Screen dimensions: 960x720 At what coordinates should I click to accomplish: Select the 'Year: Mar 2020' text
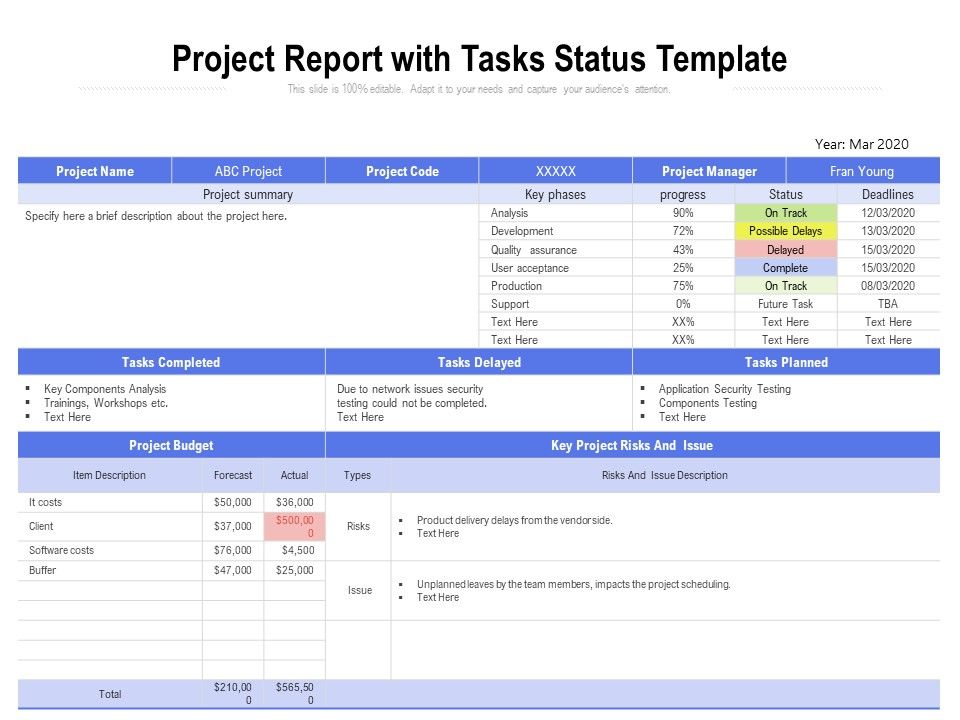861,144
